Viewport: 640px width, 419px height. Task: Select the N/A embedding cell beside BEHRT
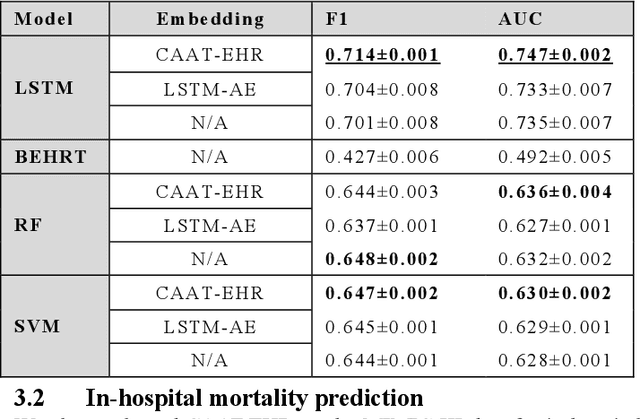click(x=210, y=157)
